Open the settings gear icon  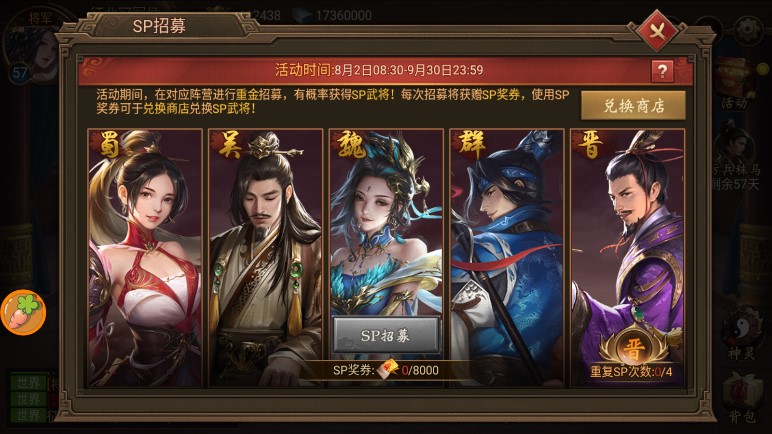point(747,30)
